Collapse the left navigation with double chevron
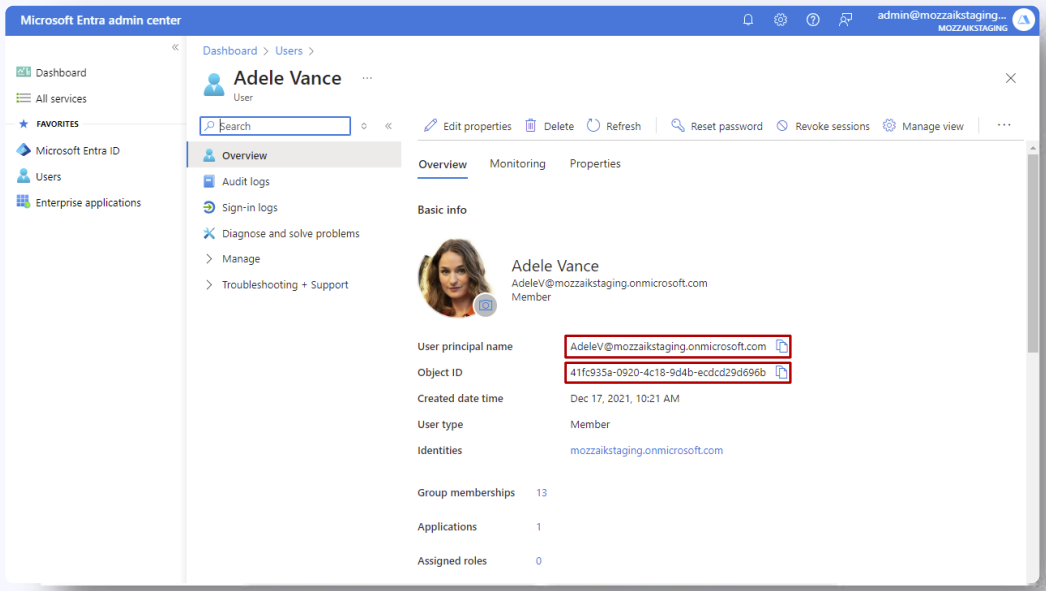Image resolution: width=1046 pixels, height=591 pixels. click(175, 47)
